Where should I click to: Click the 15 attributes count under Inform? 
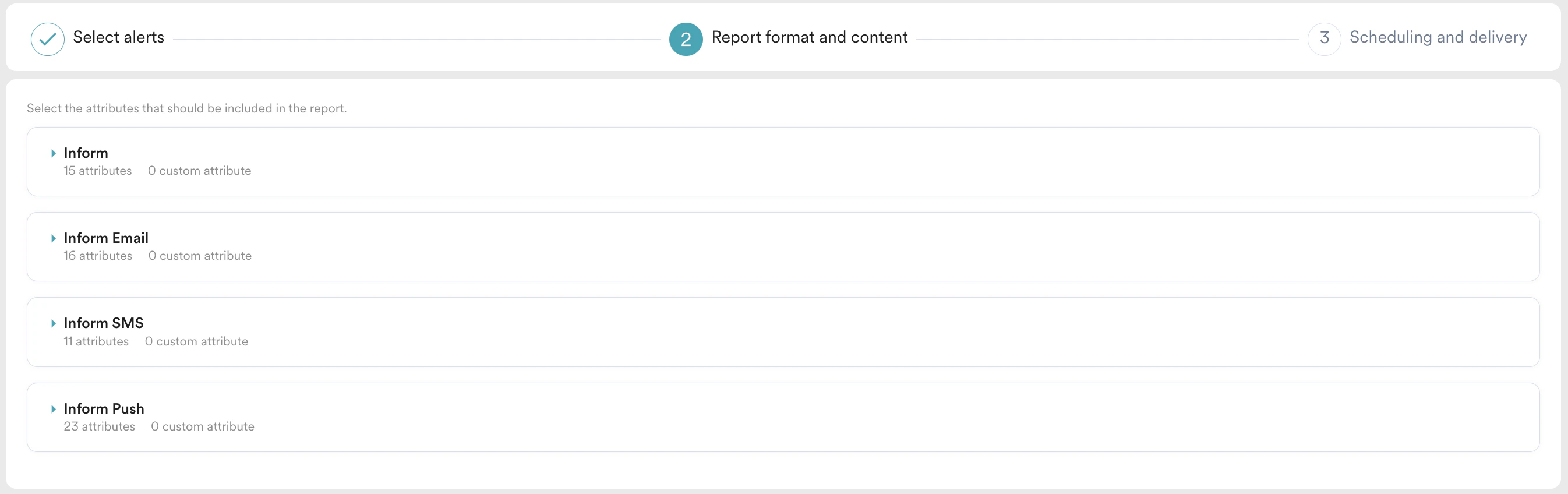pos(97,171)
